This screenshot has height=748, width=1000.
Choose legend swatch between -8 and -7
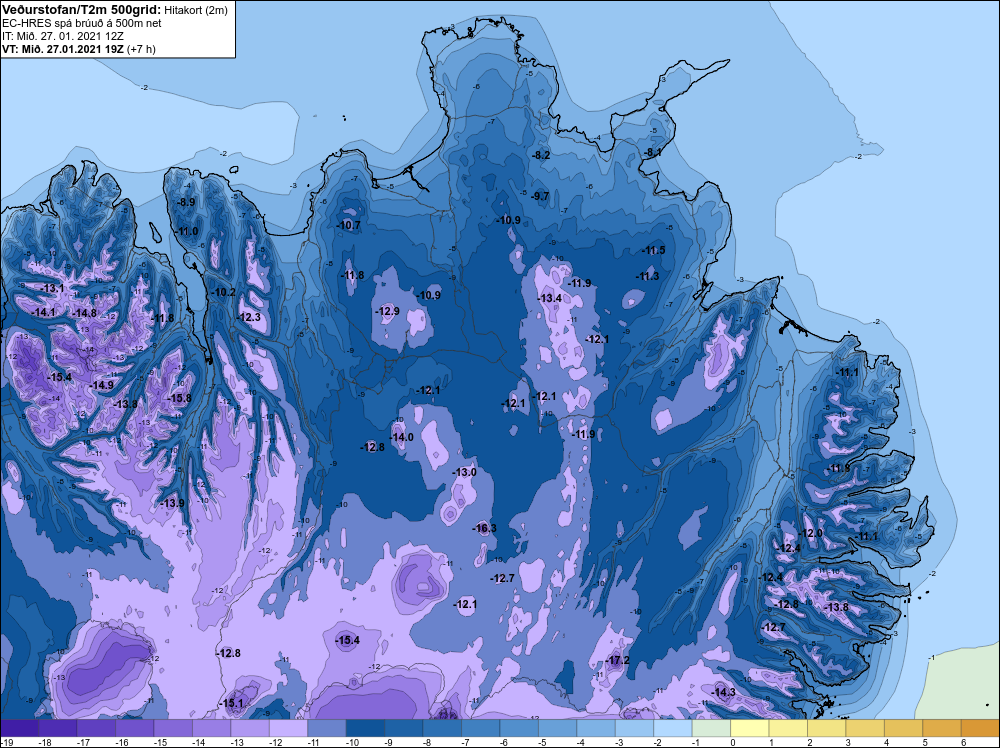click(x=443, y=728)
